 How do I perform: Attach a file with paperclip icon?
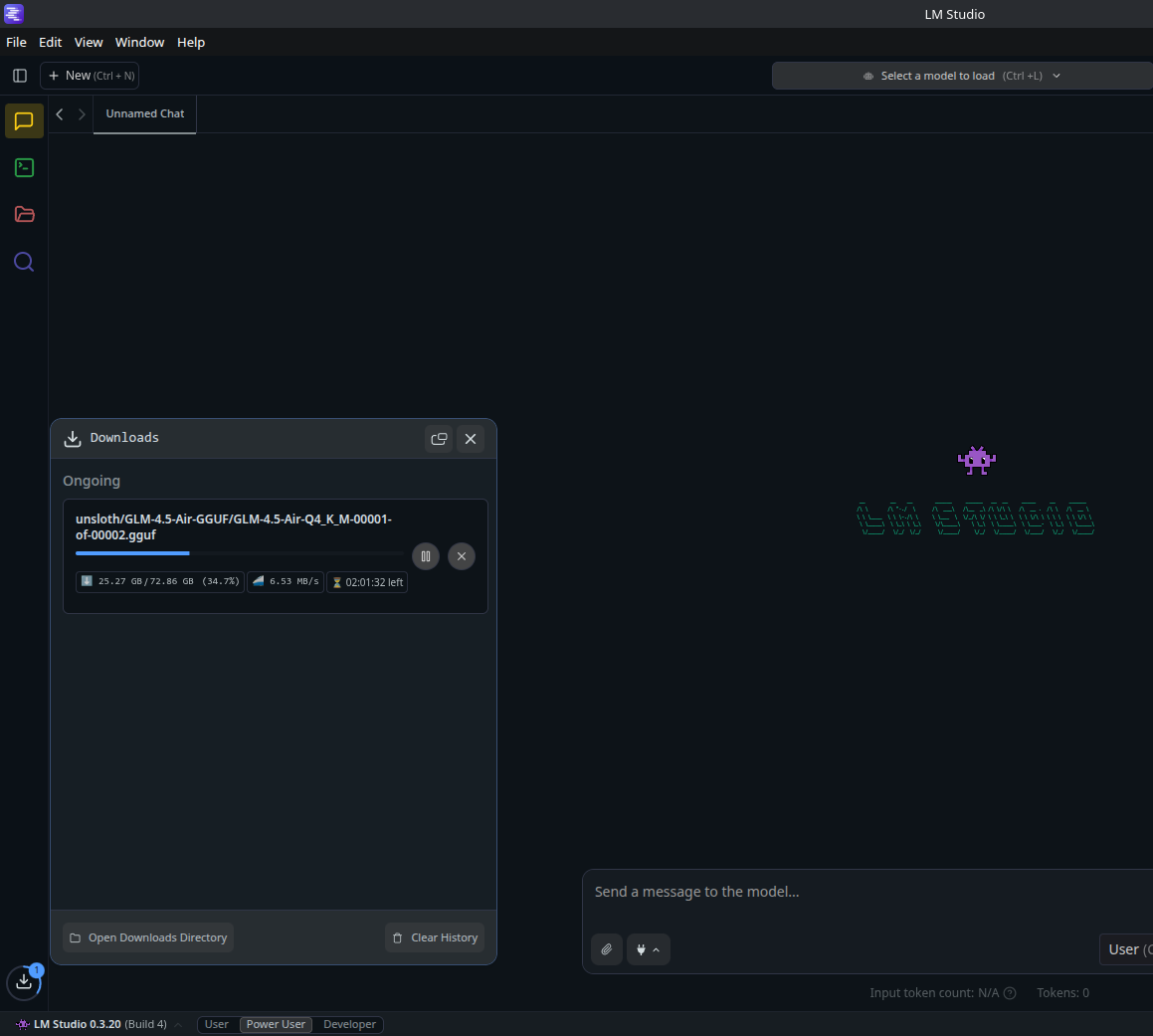tap(607, 949)
